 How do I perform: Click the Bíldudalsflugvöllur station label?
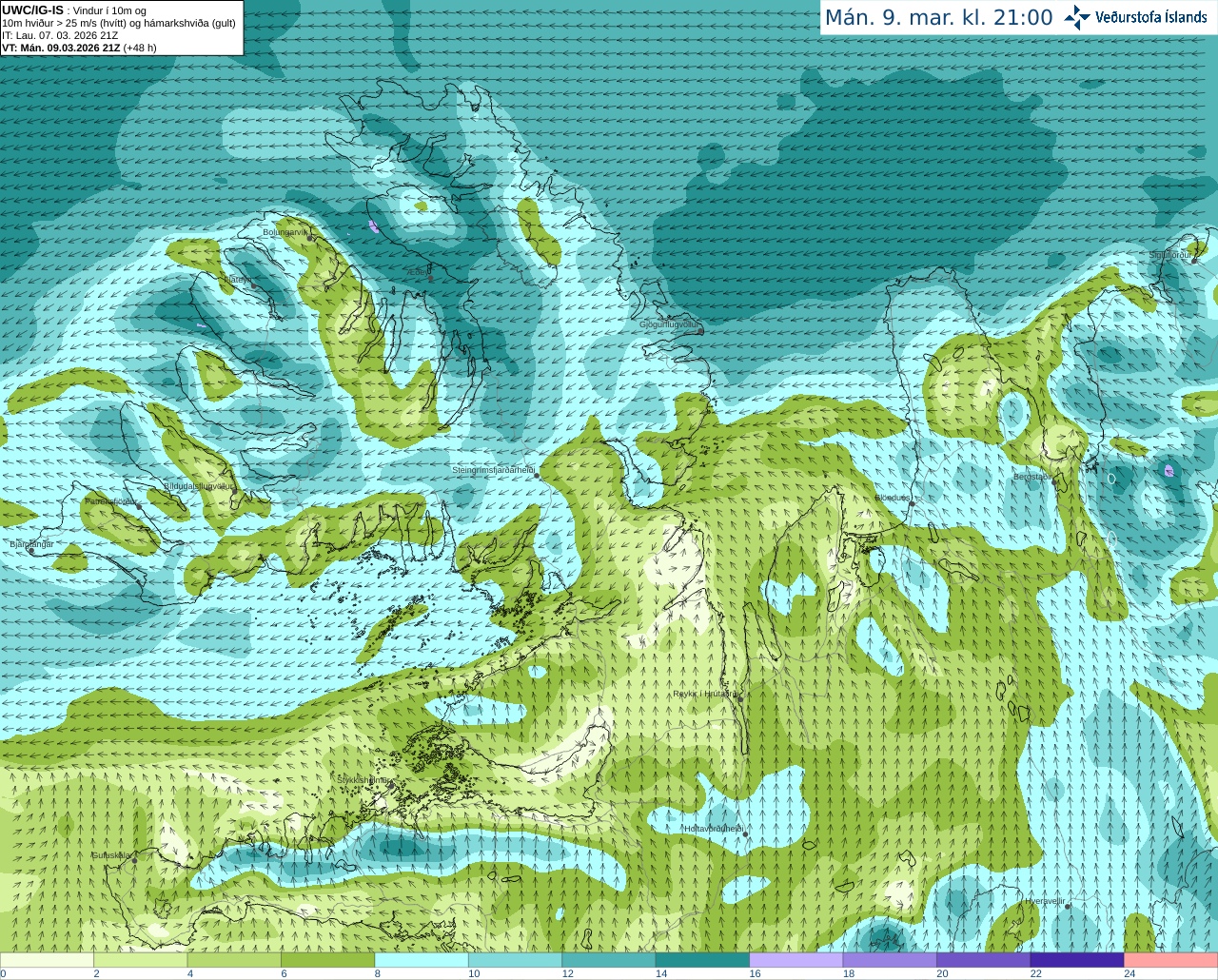pos(198,485)
